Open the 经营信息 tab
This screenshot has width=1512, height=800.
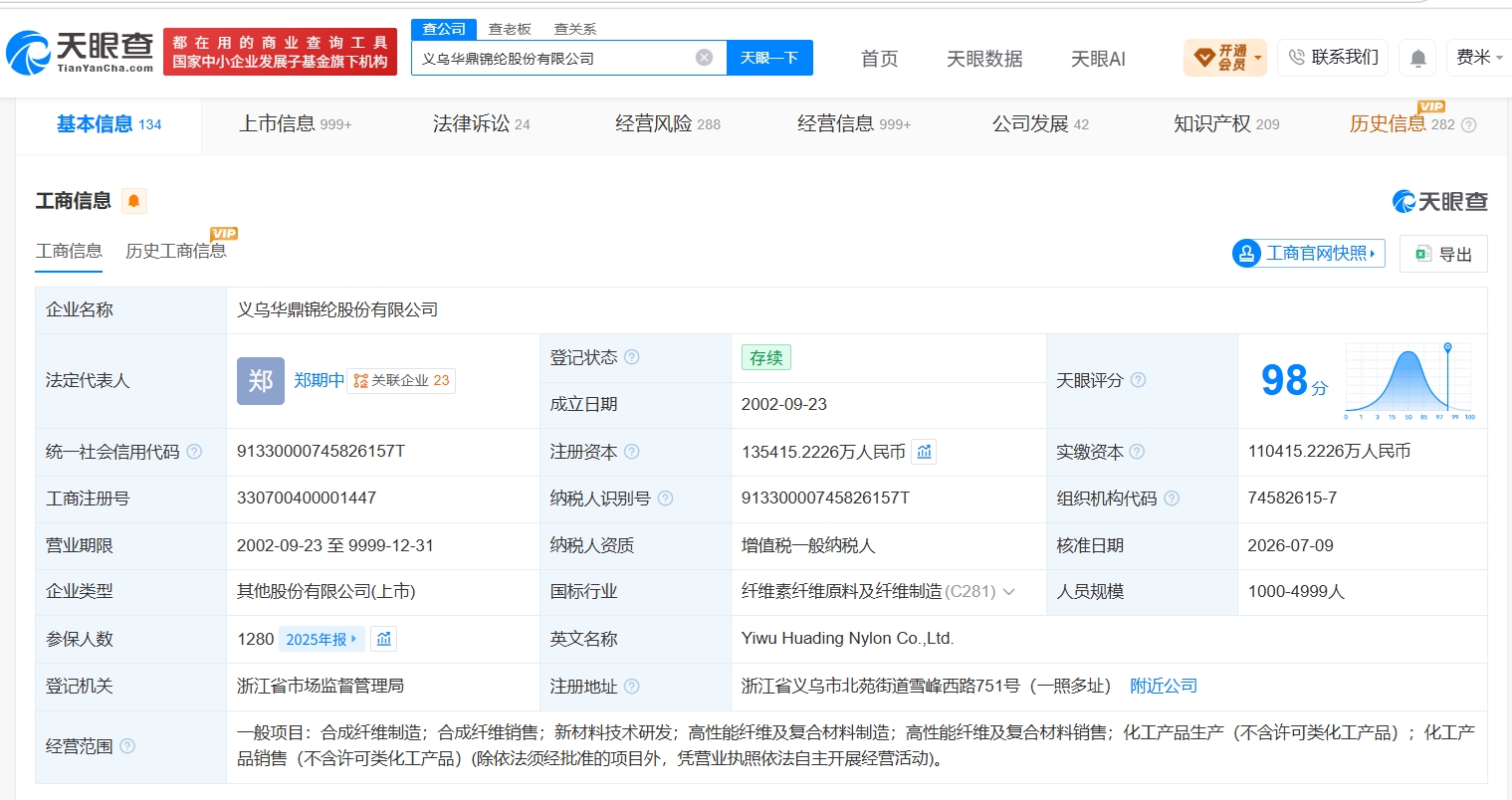853,124
